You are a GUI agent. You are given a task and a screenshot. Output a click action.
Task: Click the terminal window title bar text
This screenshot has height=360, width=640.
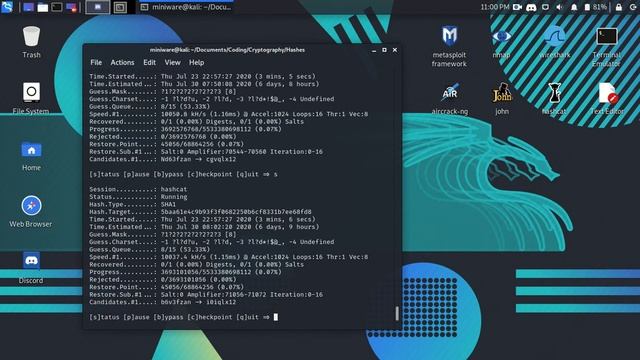pyautogui.click(x=227, y=50)
